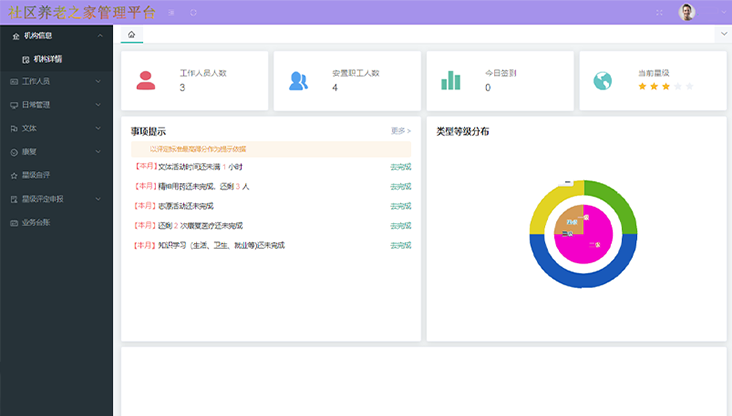Toggle fullscreen icon near the avatar

659,12
